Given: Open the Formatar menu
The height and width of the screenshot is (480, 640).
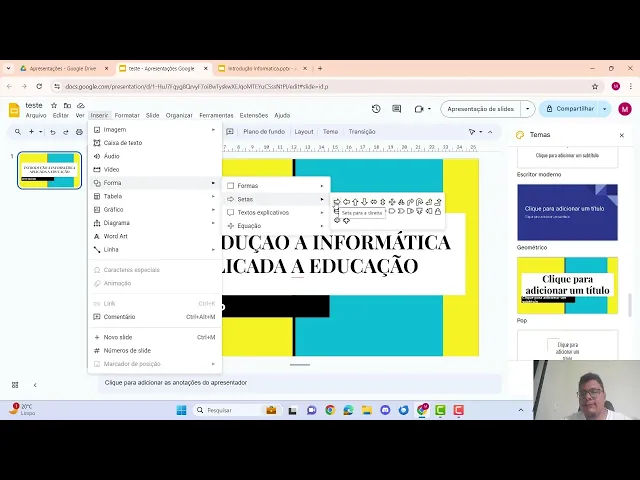Looking at the screenshot, I should 127,116.
